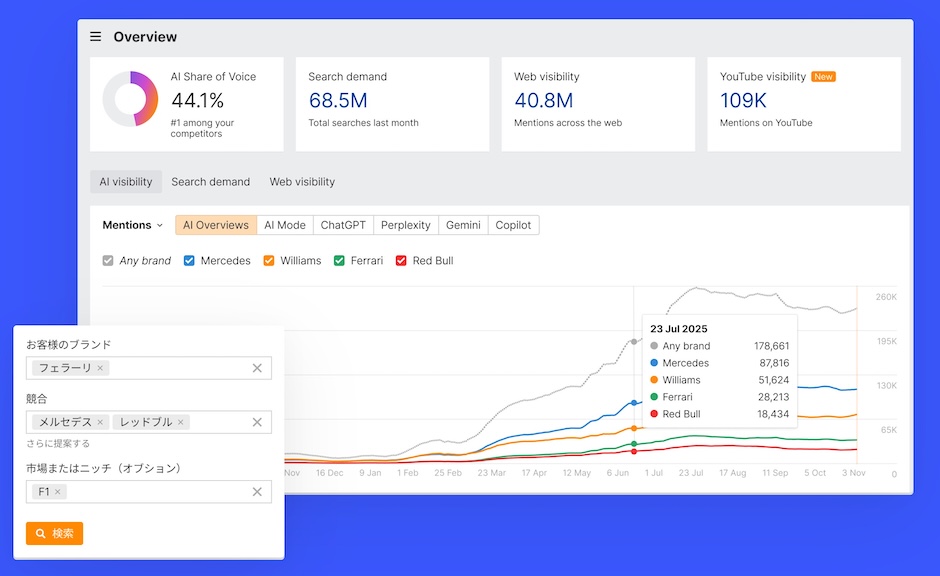Select the Copilot filter
This screenshot has width=940, height=576.
513,225
